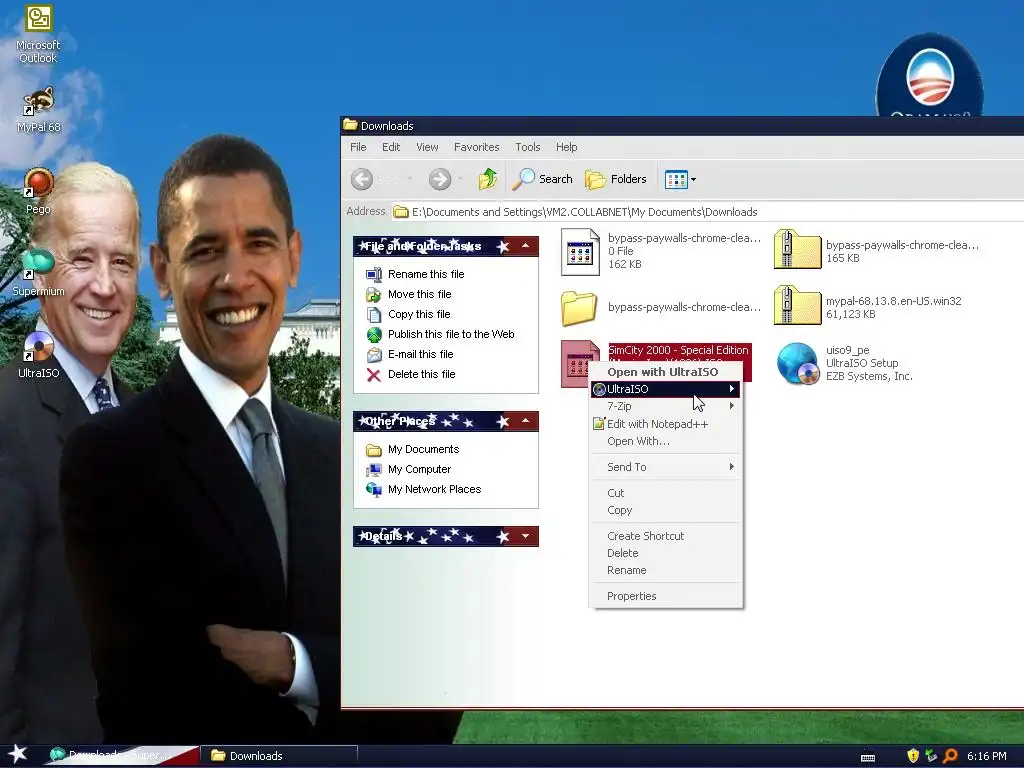The height and width of the screenshot is (768, 1024).
Task: Select the uiso9_pe UltraISO Setup file
Action: (x=844, y=363)
